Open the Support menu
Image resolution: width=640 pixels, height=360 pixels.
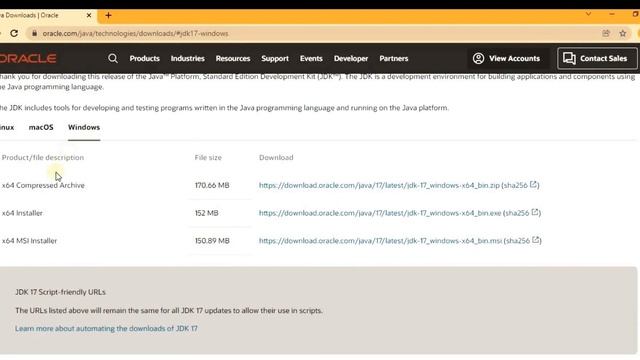275,58
